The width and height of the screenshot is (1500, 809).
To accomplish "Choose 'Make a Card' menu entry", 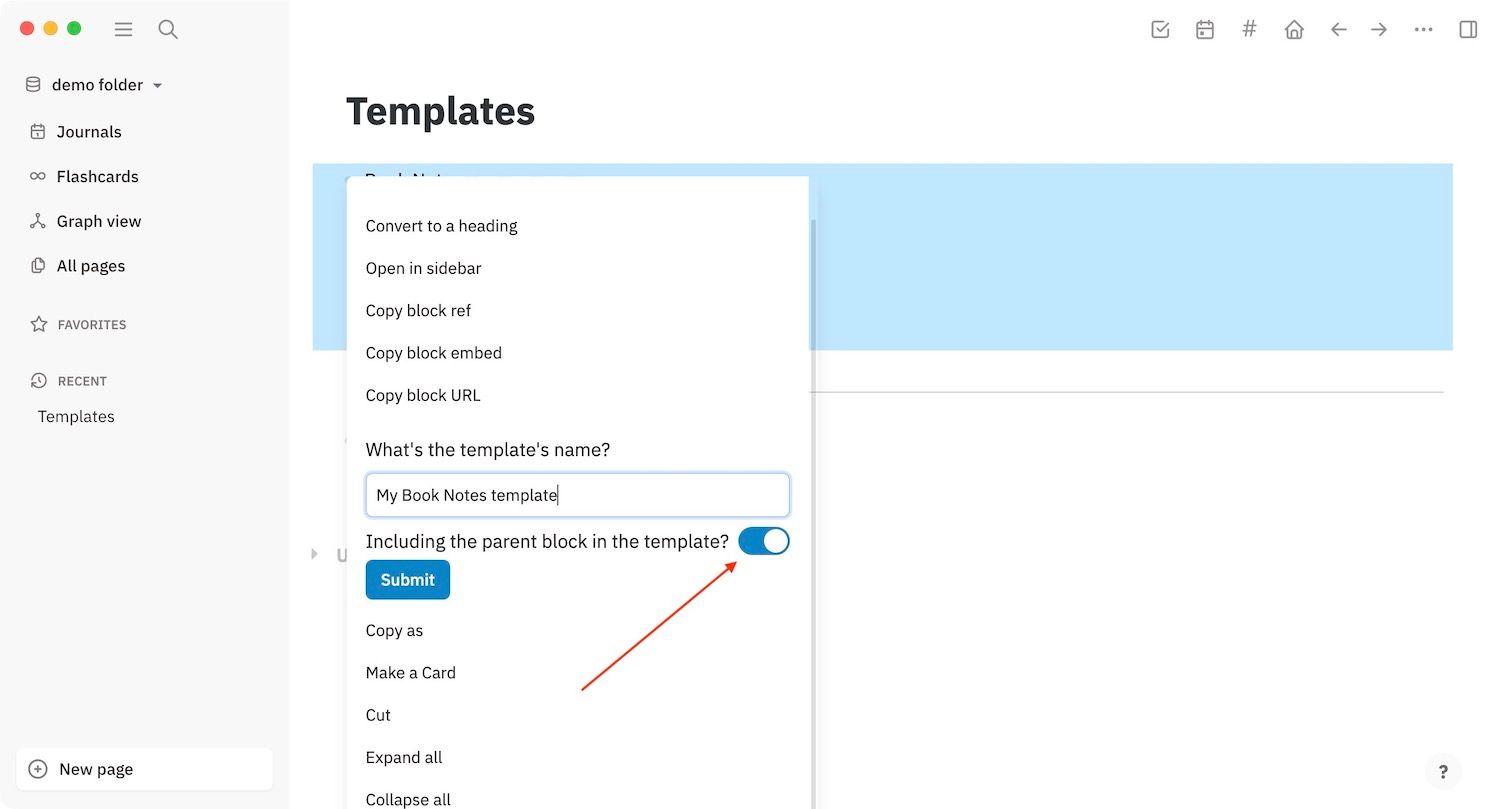I will (411, 672).
